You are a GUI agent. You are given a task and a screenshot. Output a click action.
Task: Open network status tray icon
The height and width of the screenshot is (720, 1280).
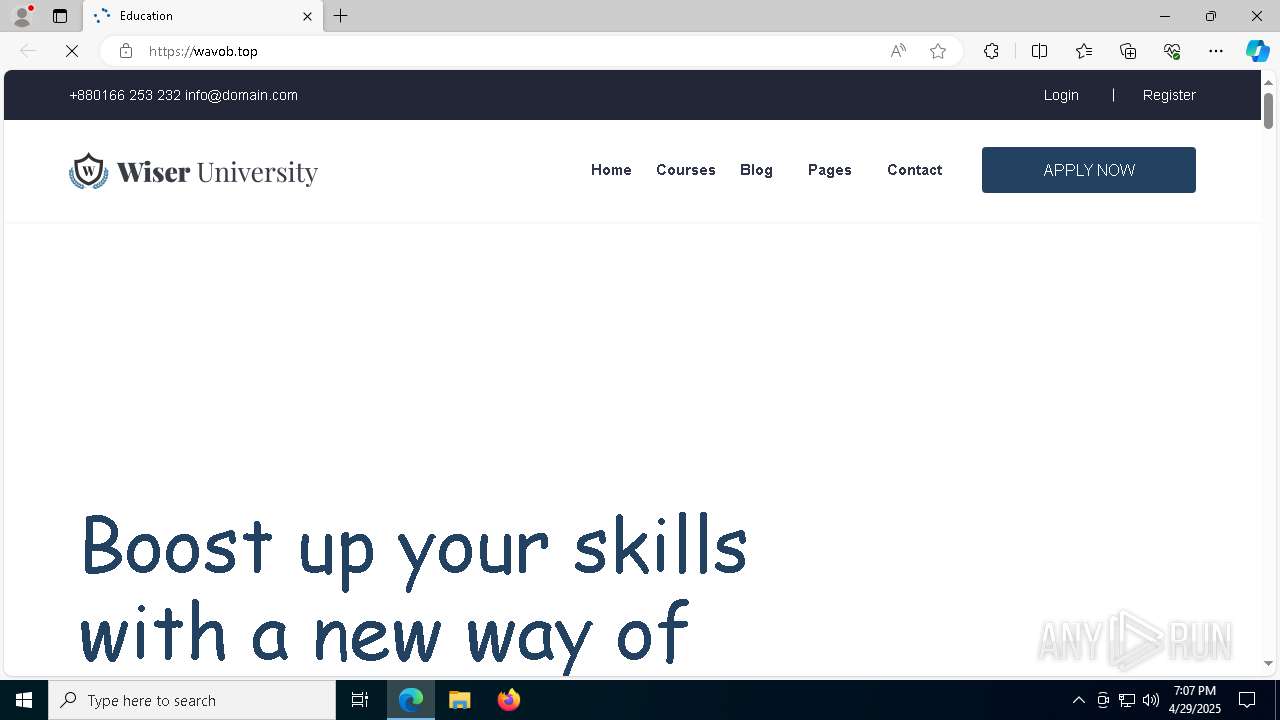(1127, 700)
